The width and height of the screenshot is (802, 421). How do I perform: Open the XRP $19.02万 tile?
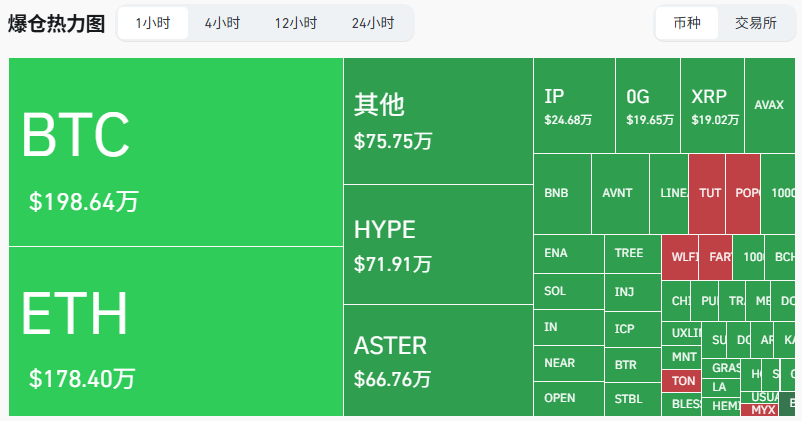tap(712, 106)
